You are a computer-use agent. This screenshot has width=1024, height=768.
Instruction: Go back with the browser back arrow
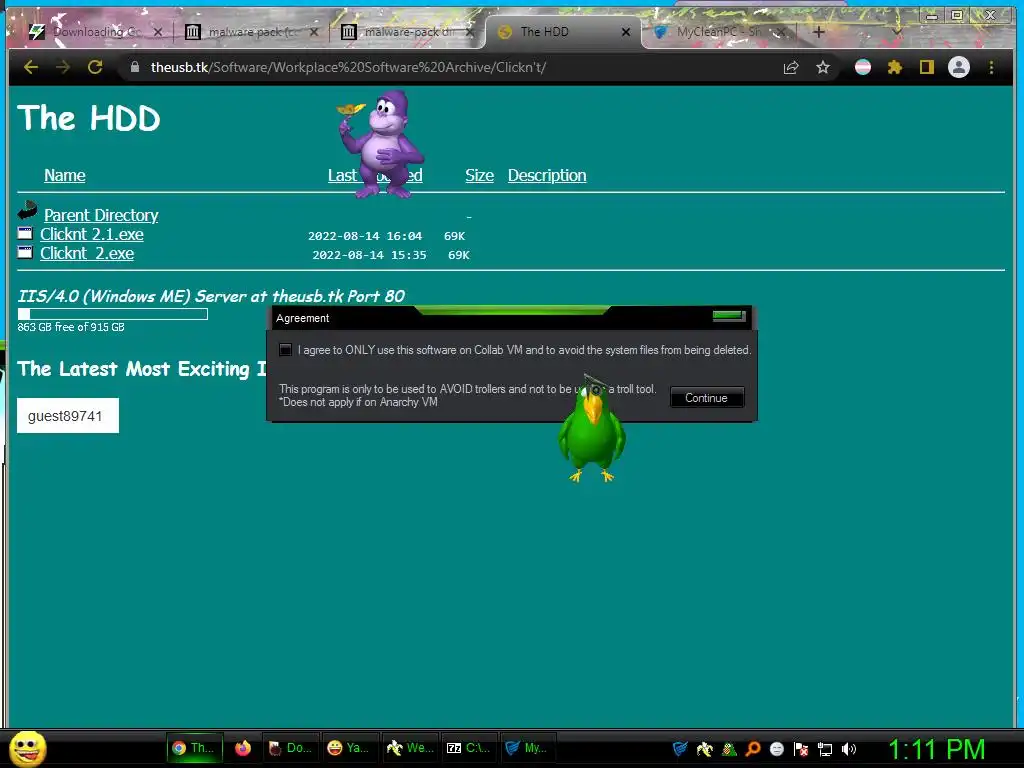[31, 67]
